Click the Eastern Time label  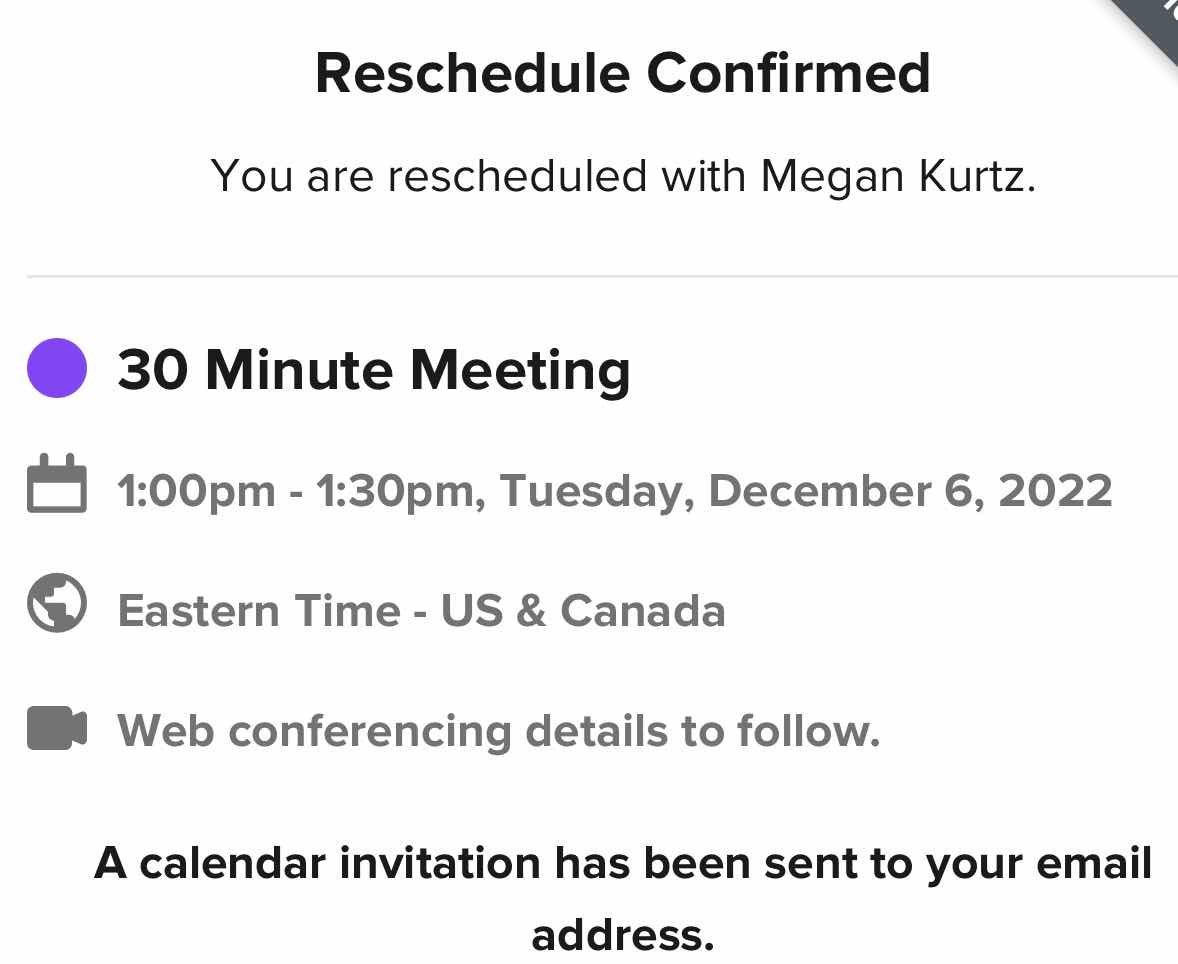[x=259, y=610]
